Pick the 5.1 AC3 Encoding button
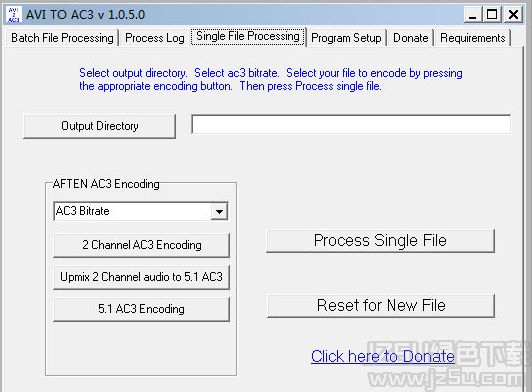Viewport: 532px width, 392px height. click(x=141, y=309)
